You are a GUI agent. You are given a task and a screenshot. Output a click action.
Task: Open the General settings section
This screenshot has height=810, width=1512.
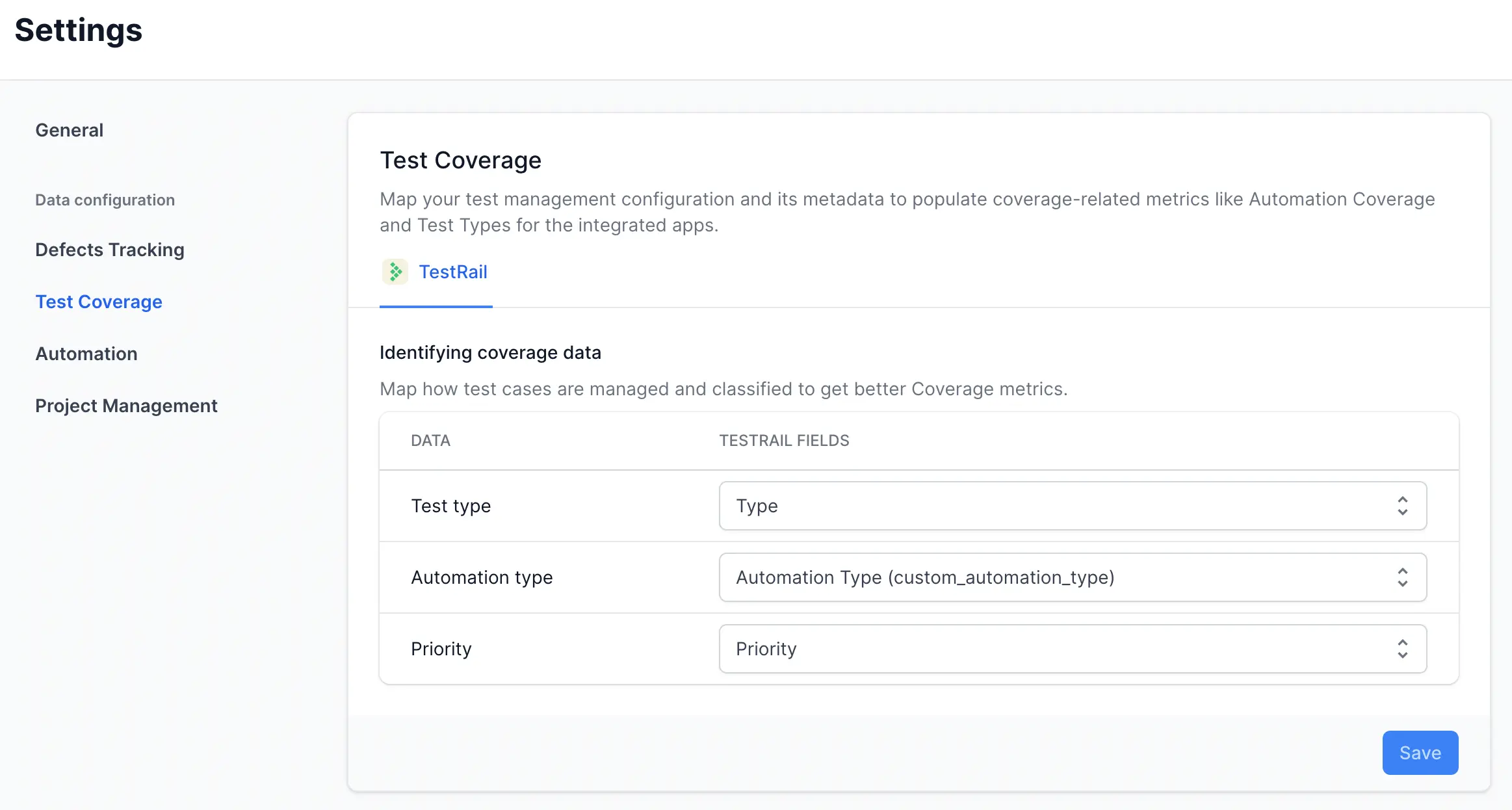pyautogui.click(x=70, y=130)
